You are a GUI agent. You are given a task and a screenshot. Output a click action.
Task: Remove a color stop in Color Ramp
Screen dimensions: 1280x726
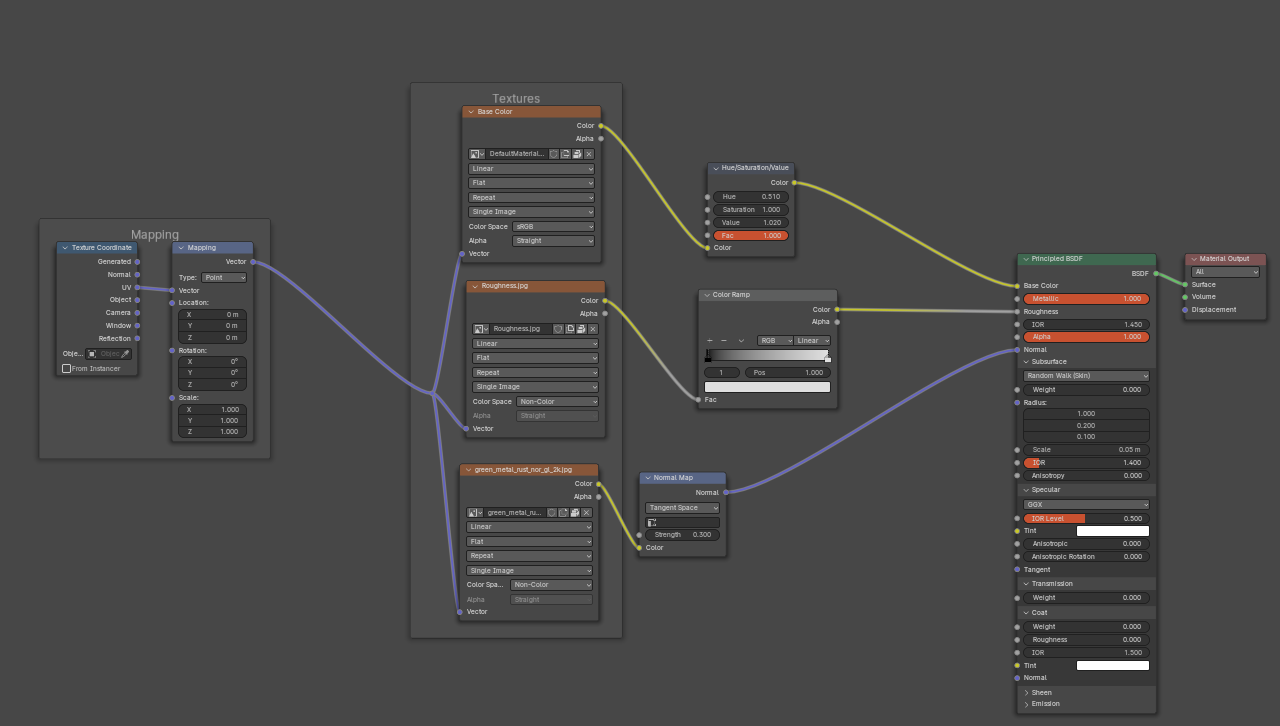724,341
